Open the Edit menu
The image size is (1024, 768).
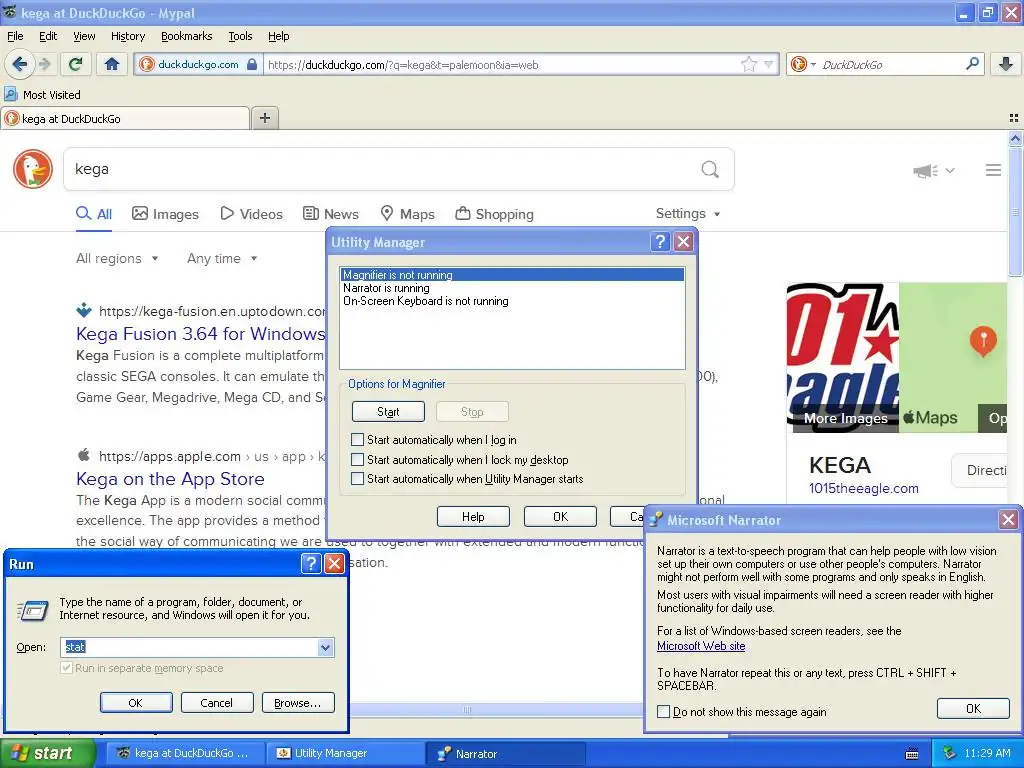[x=48, y=36]
